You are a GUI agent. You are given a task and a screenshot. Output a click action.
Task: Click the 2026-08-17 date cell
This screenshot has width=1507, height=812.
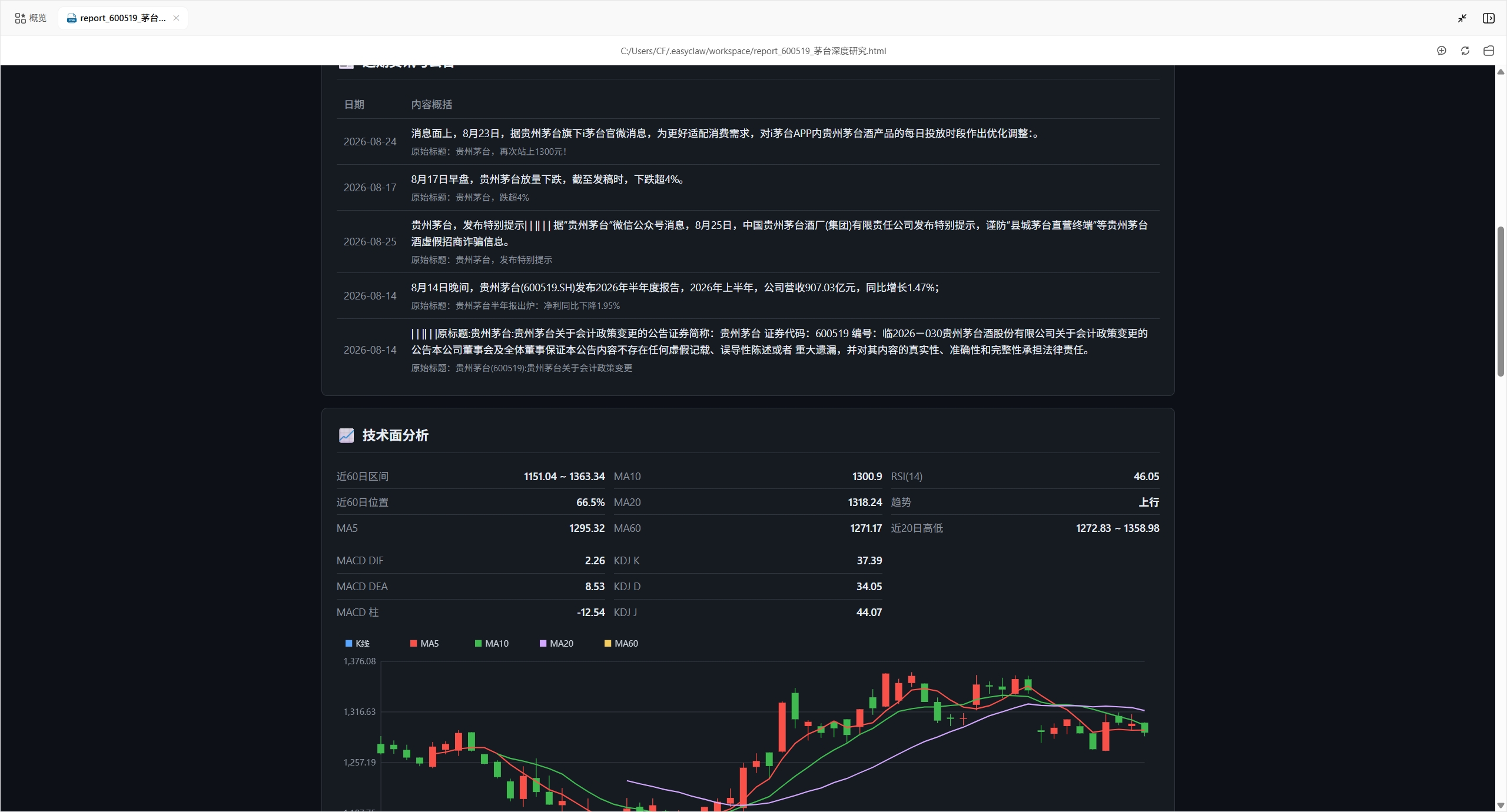click(x=370, y=188)
